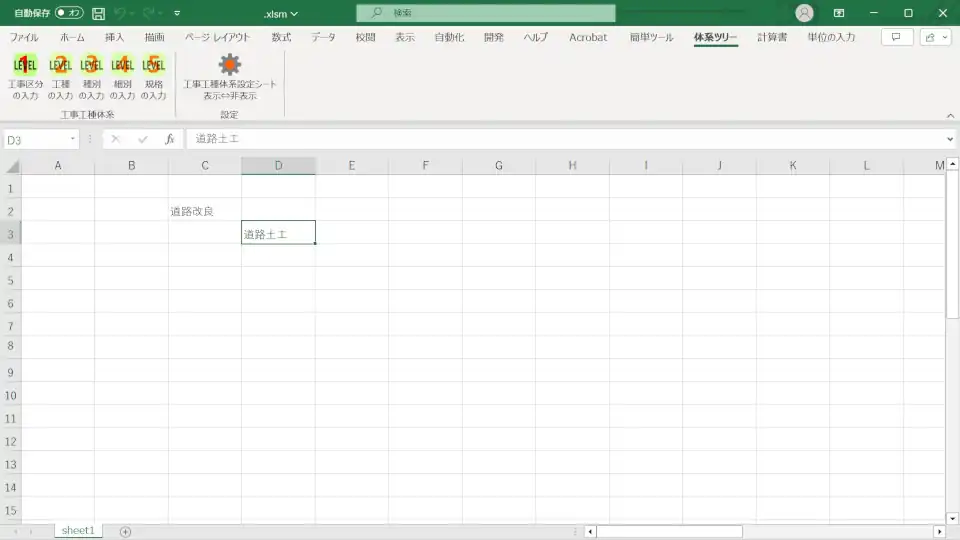
Task: Open the share button dropdown
Action: [936, 37]
